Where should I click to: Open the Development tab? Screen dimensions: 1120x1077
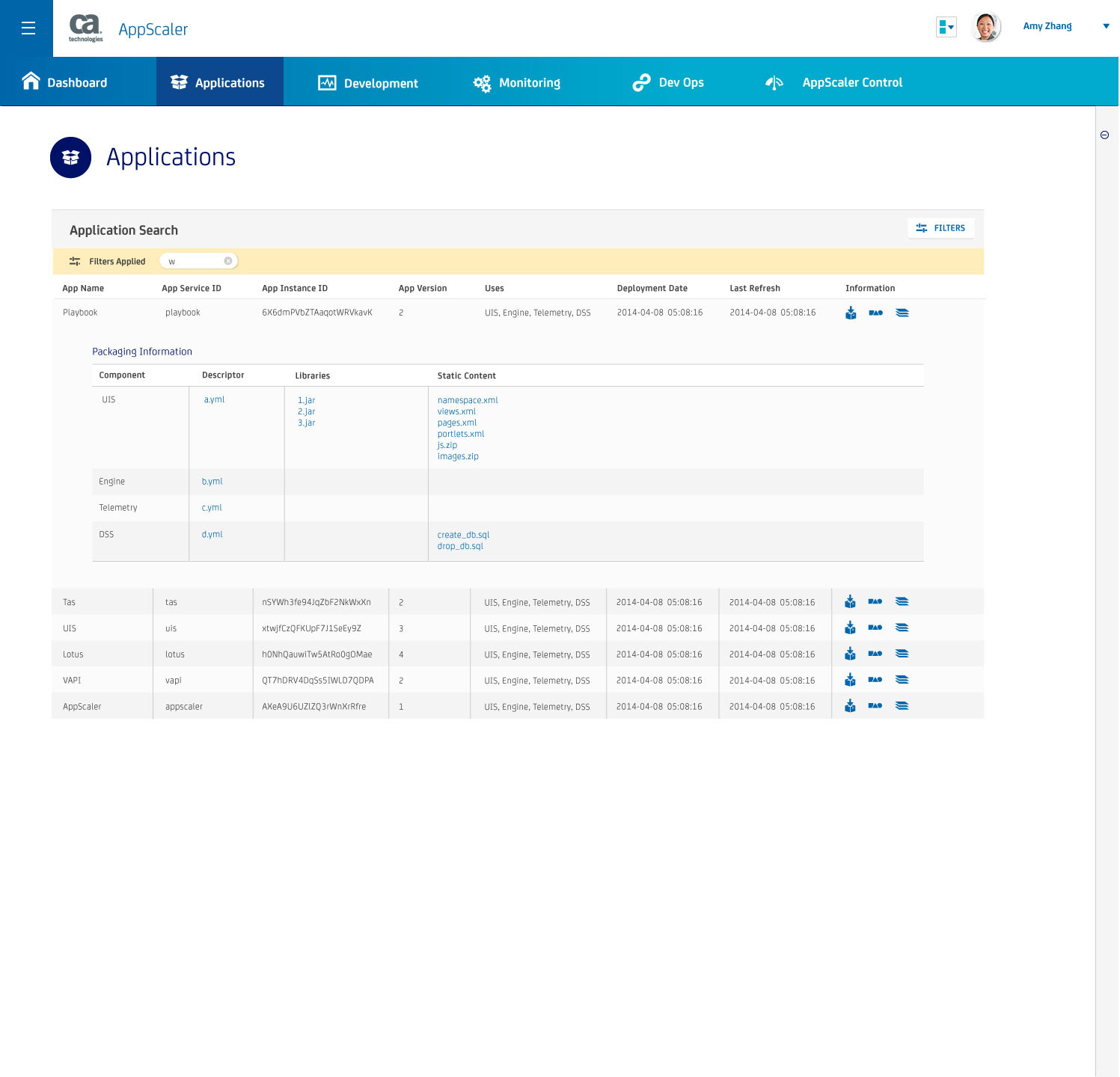click(x=367, y=82)
